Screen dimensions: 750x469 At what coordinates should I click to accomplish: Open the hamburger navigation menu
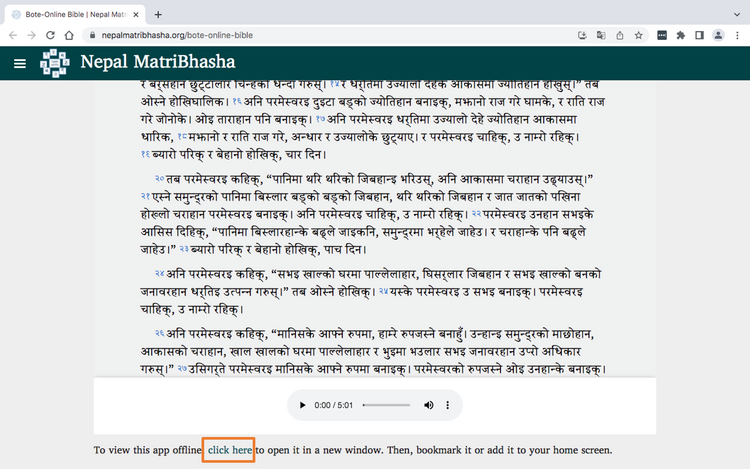[x=19, y=64]
